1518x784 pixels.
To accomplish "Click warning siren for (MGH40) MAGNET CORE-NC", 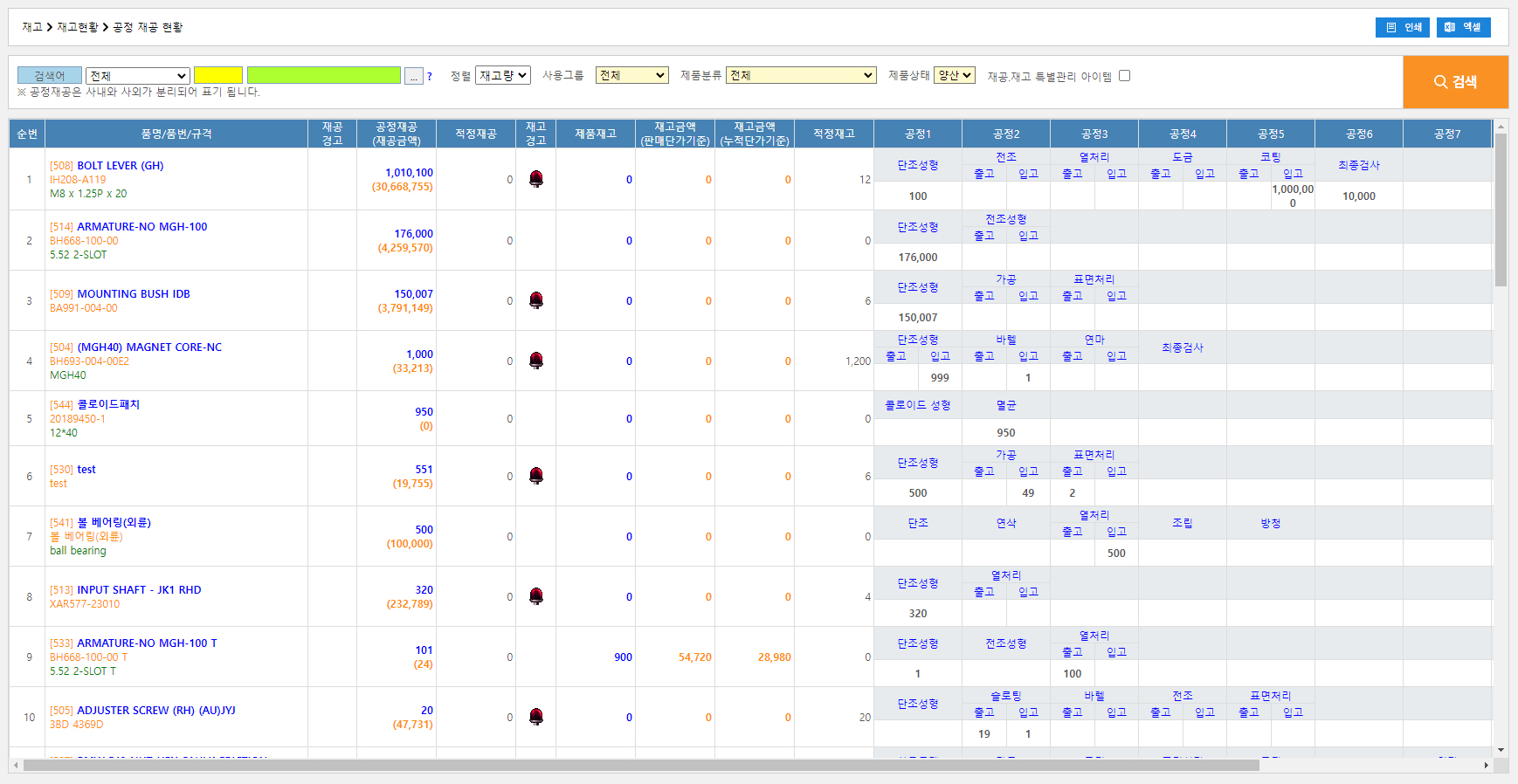I will [x=536, y=361].
